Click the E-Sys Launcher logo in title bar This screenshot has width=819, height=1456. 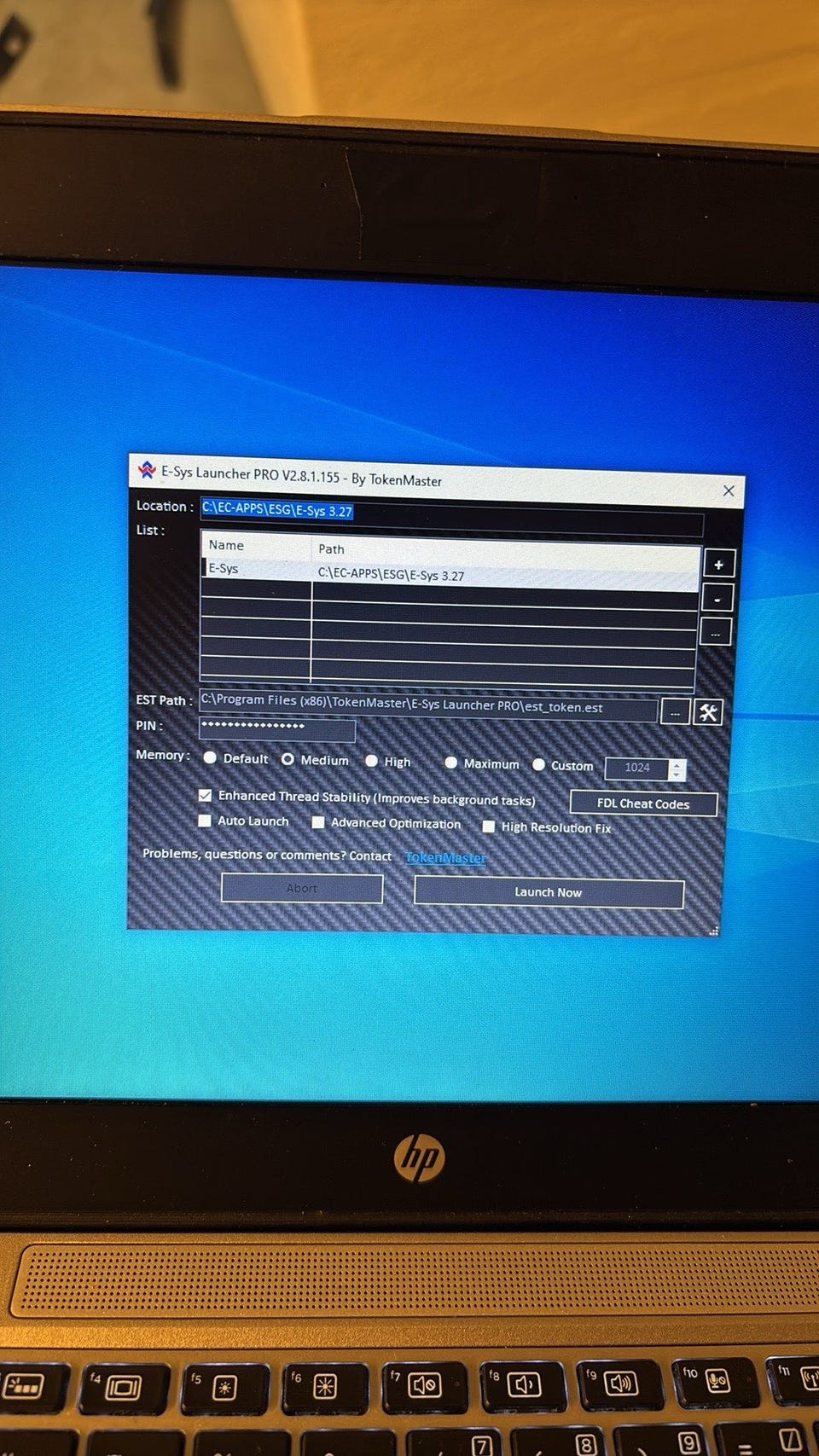(x=147, y=469)
